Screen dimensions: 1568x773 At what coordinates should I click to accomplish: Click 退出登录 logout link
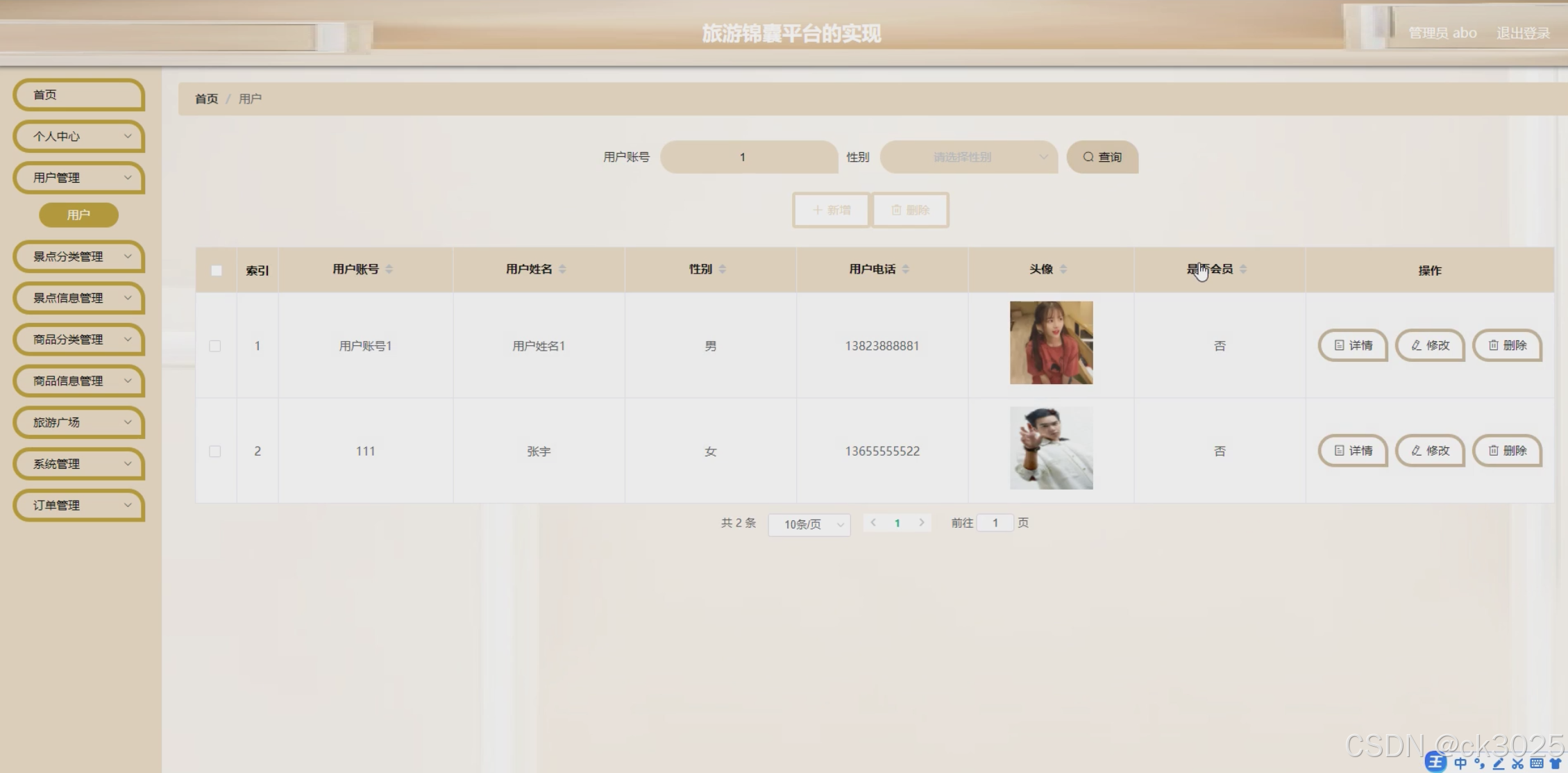pos(1523,33)
